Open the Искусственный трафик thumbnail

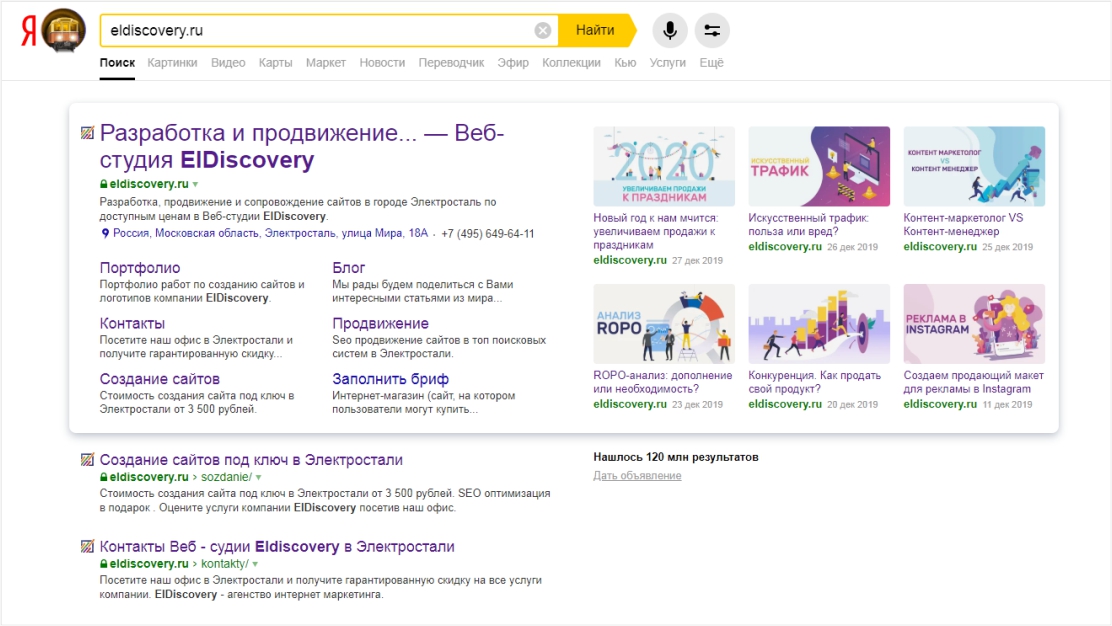click(x=819, y=166)
